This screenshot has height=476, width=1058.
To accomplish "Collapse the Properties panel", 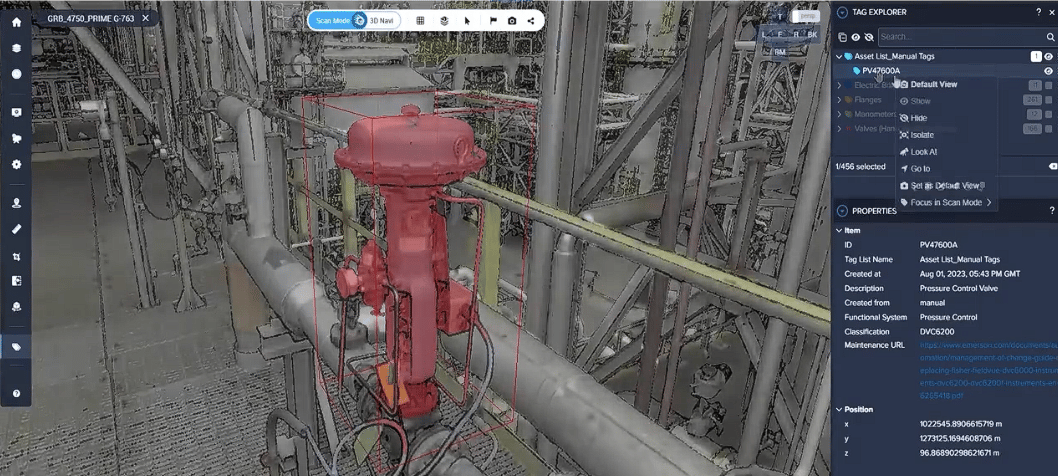I will (x=842, y=211).
